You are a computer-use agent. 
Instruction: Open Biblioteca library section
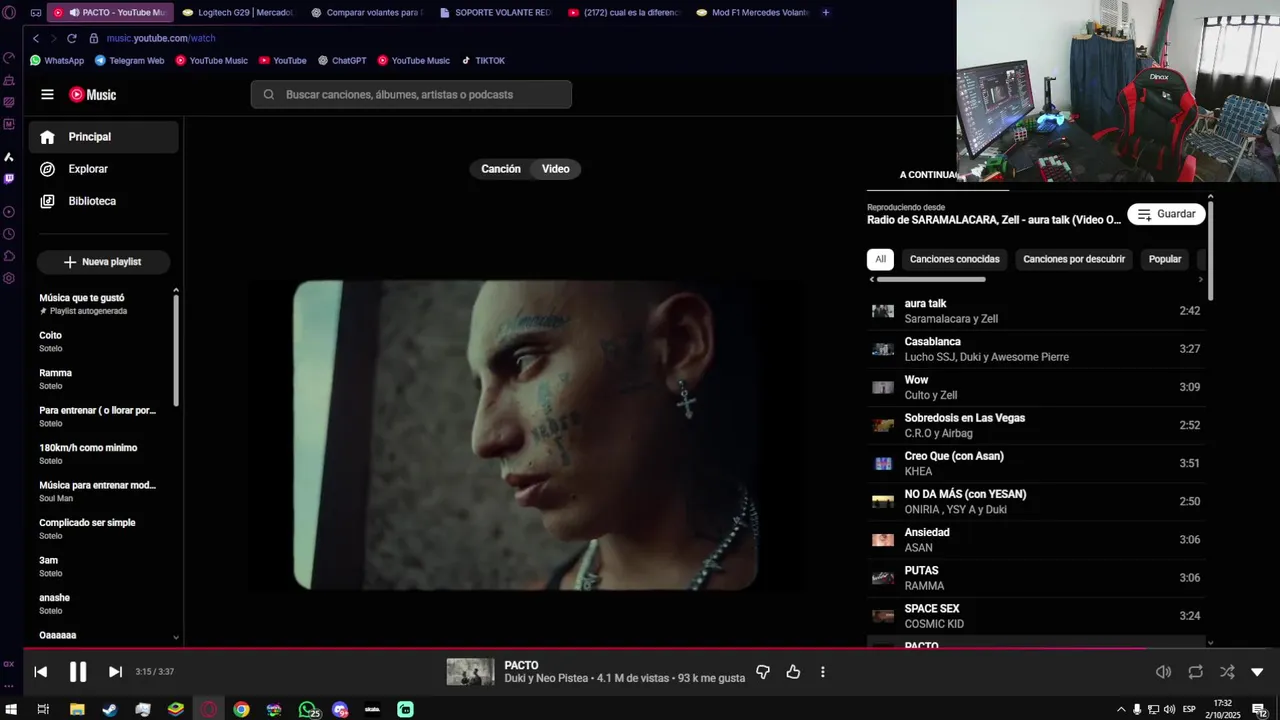pos(103,201)
